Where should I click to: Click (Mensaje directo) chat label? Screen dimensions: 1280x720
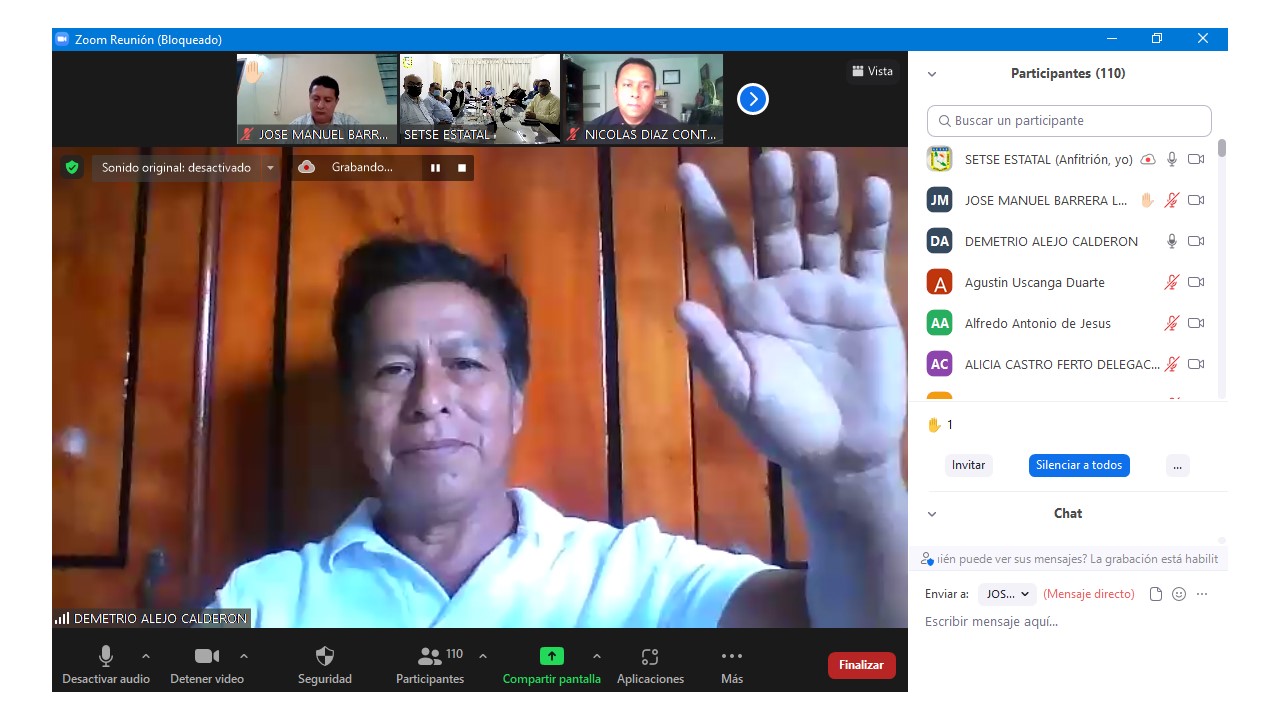1089,594
